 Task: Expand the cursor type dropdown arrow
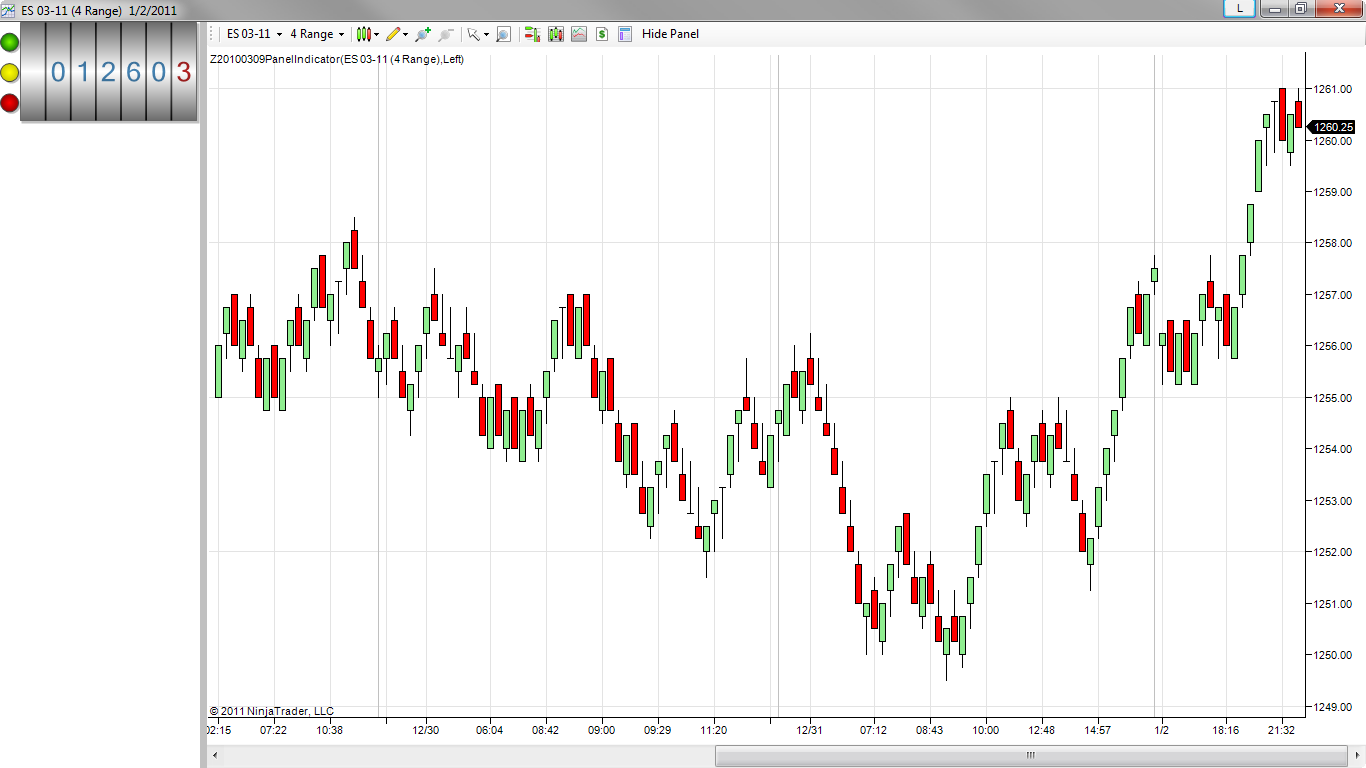click(486, 34)
